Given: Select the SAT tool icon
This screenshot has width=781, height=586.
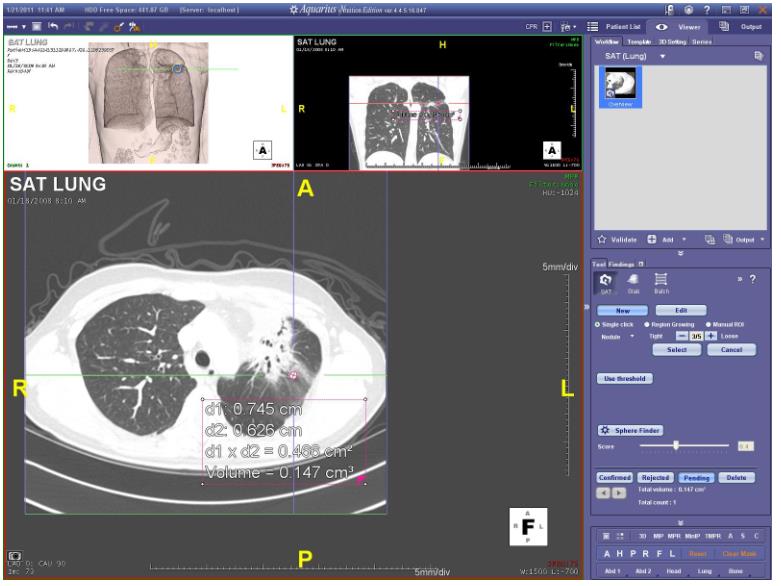Looking at the screenshot, I should point(606,283).
